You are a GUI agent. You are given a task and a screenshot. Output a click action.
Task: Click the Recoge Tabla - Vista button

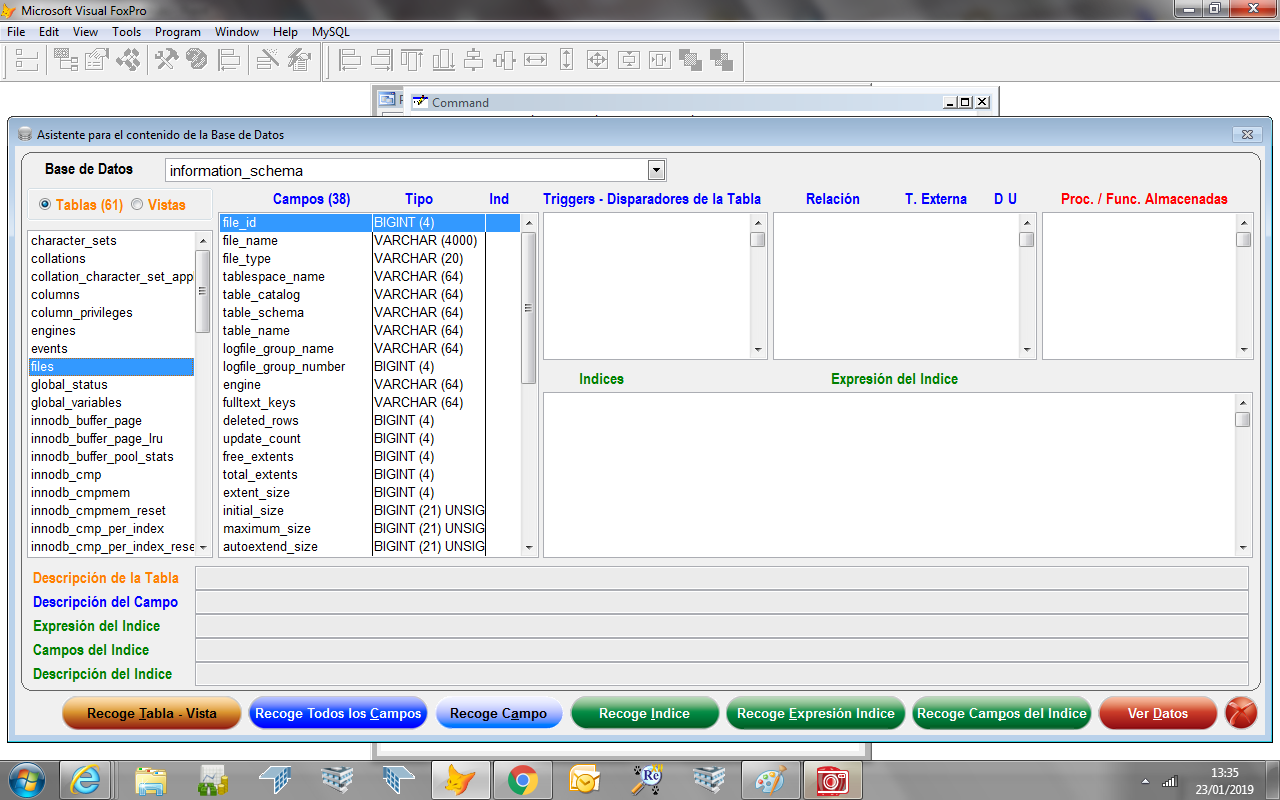(152, 713)
